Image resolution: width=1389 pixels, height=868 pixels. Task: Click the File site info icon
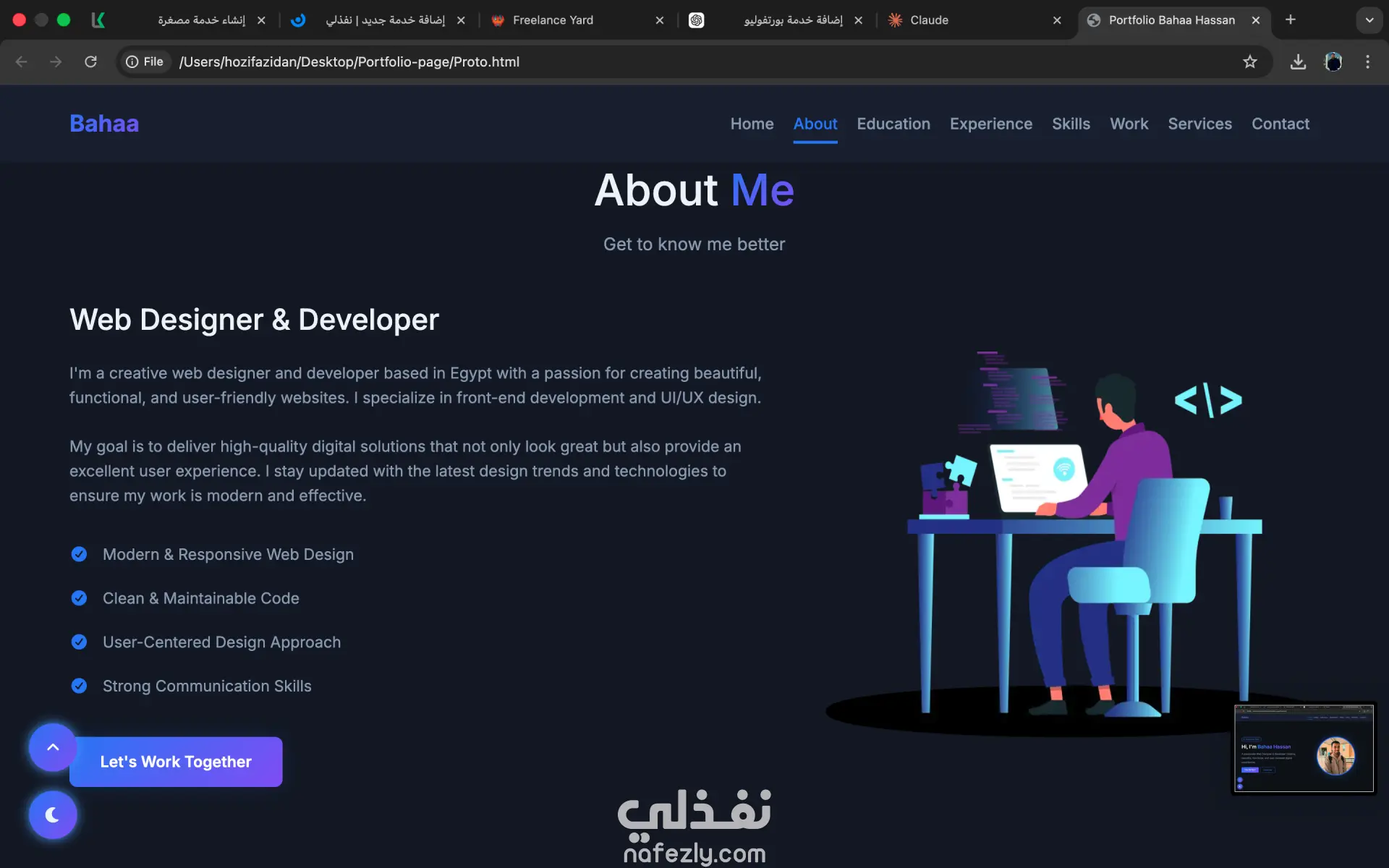tap(145, 62)
